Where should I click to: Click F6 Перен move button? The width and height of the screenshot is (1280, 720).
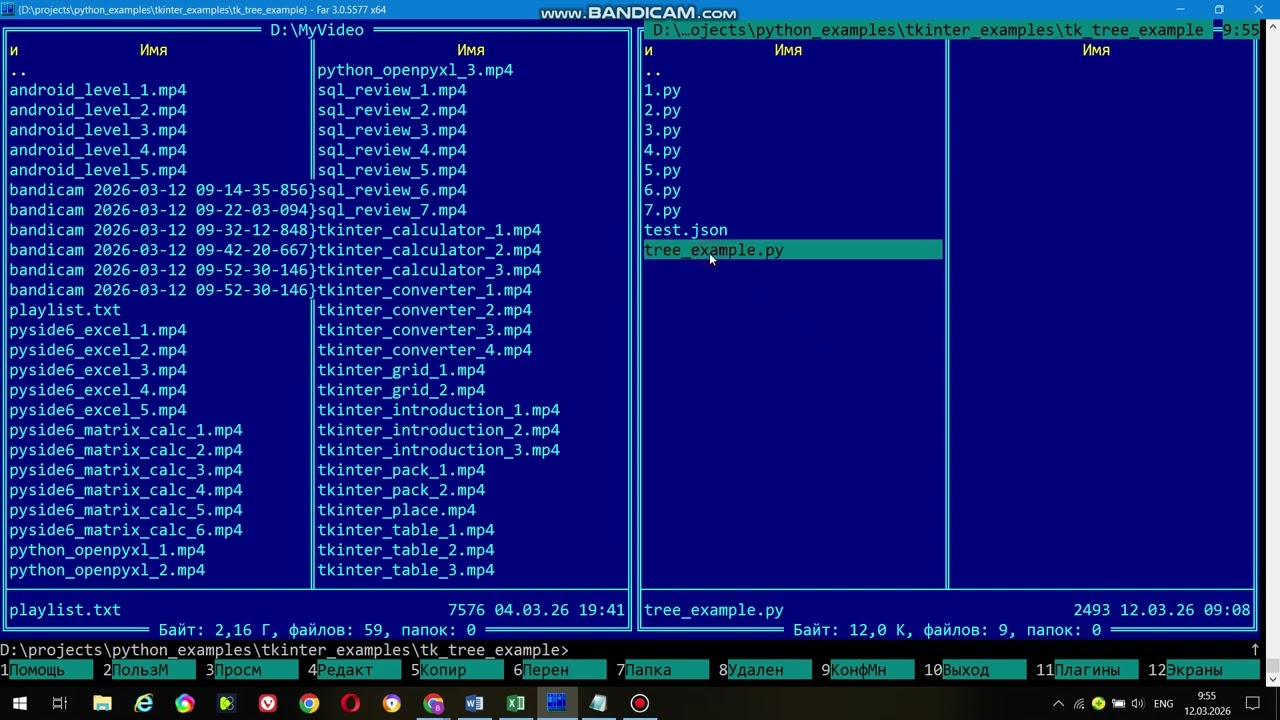point(560,670)
